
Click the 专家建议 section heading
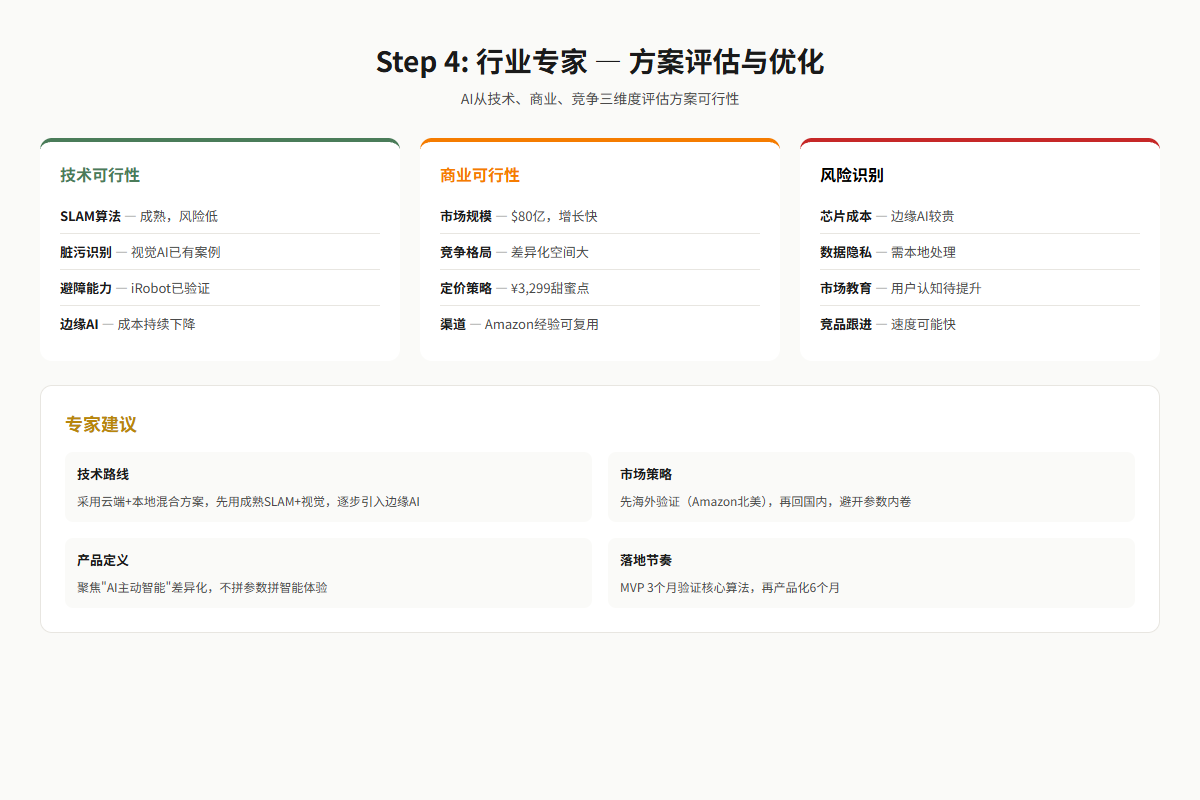pos(101,424)
